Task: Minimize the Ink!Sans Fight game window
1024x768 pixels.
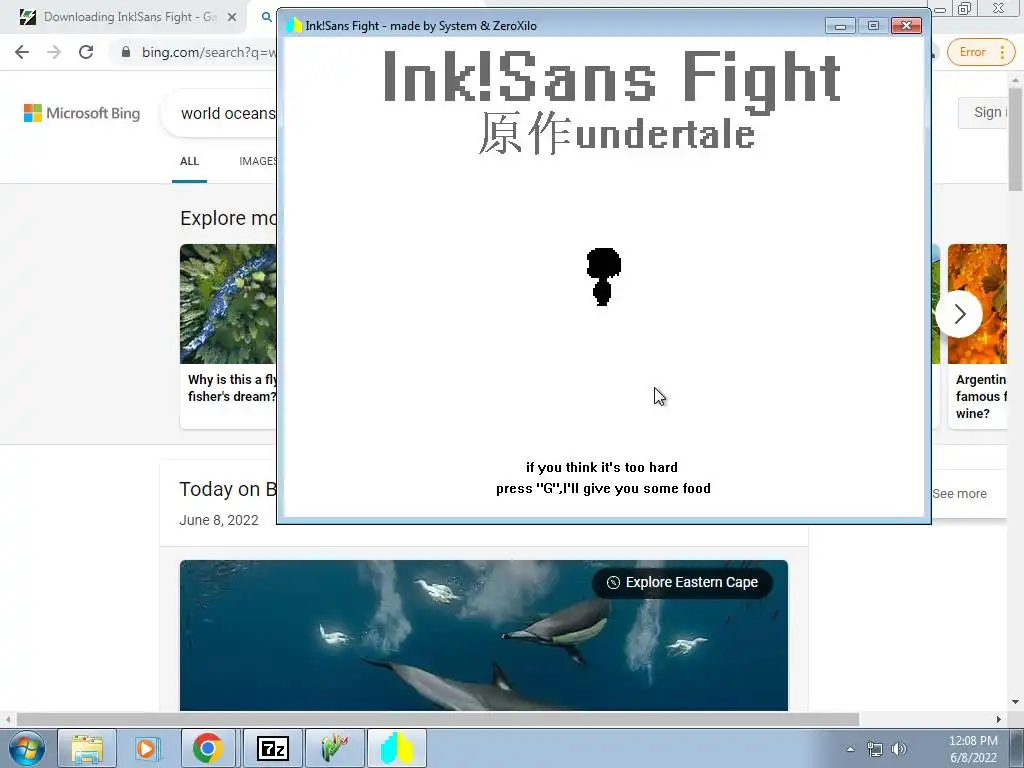Action: [x=840, y=25]
